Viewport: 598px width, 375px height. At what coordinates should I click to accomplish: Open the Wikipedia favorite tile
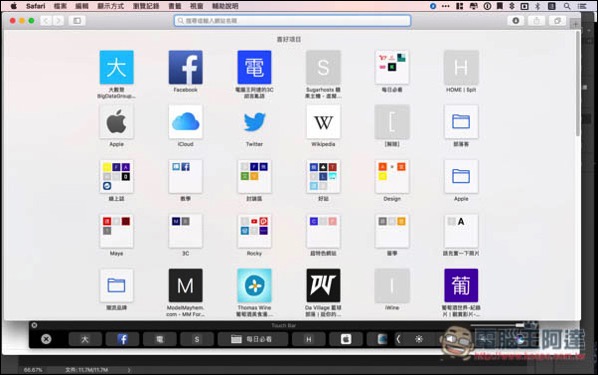(x=323, y=122)
